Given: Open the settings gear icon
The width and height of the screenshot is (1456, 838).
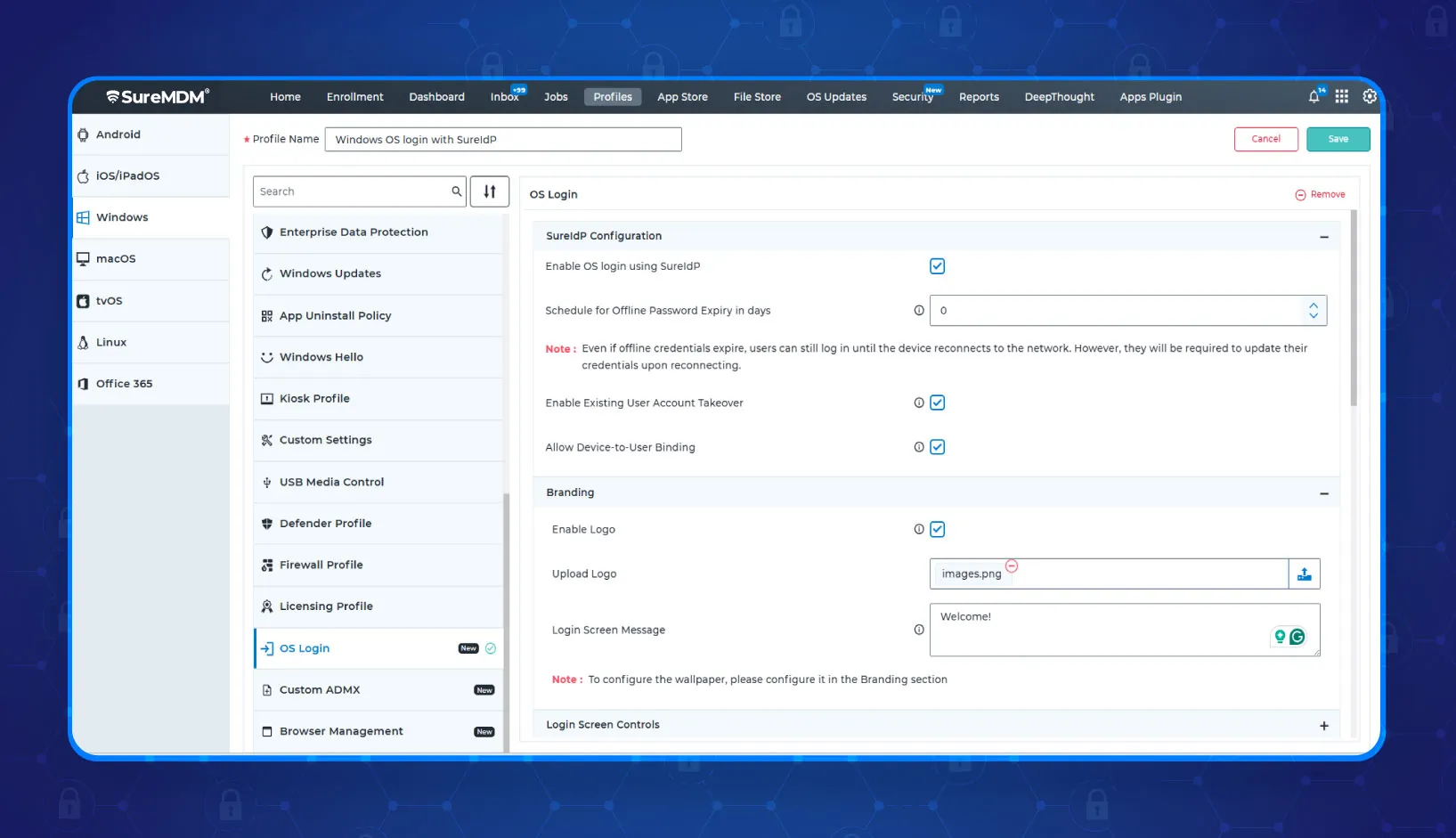Looking at the screenshot, I should coord(1370,96).
